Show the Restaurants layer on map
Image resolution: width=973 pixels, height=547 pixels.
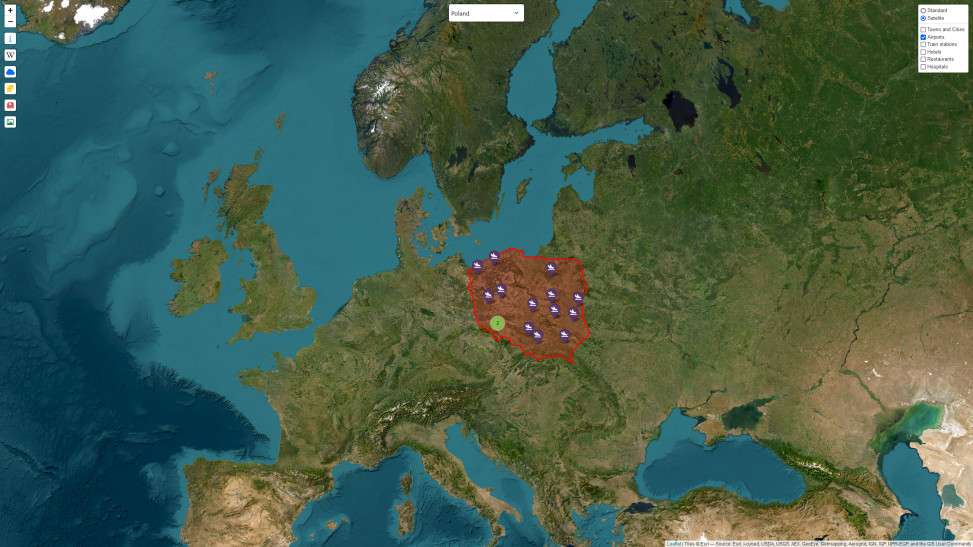923,59
